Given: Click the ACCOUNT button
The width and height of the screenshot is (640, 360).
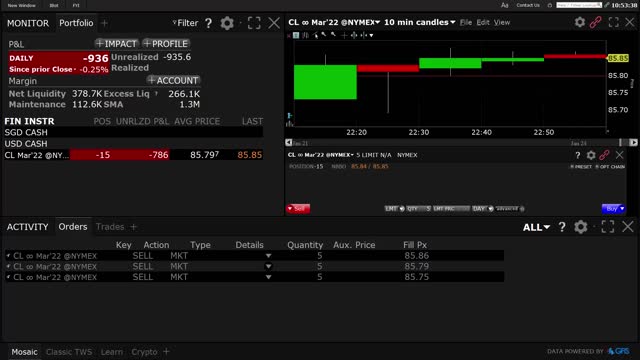Looking at the screenshot, I should click(173, 80).
